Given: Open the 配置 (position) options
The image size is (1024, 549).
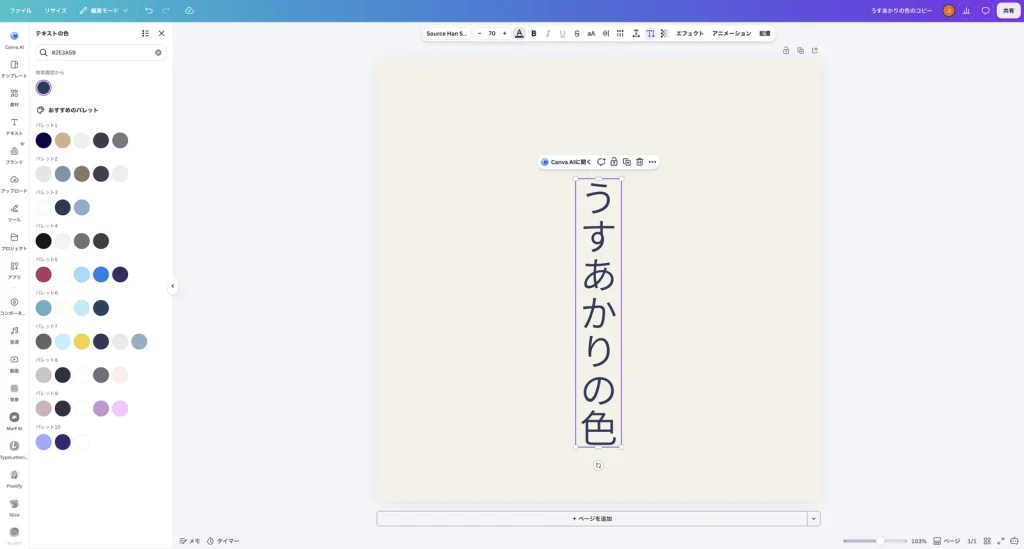Looking at the screenshot, I should 765,33.
